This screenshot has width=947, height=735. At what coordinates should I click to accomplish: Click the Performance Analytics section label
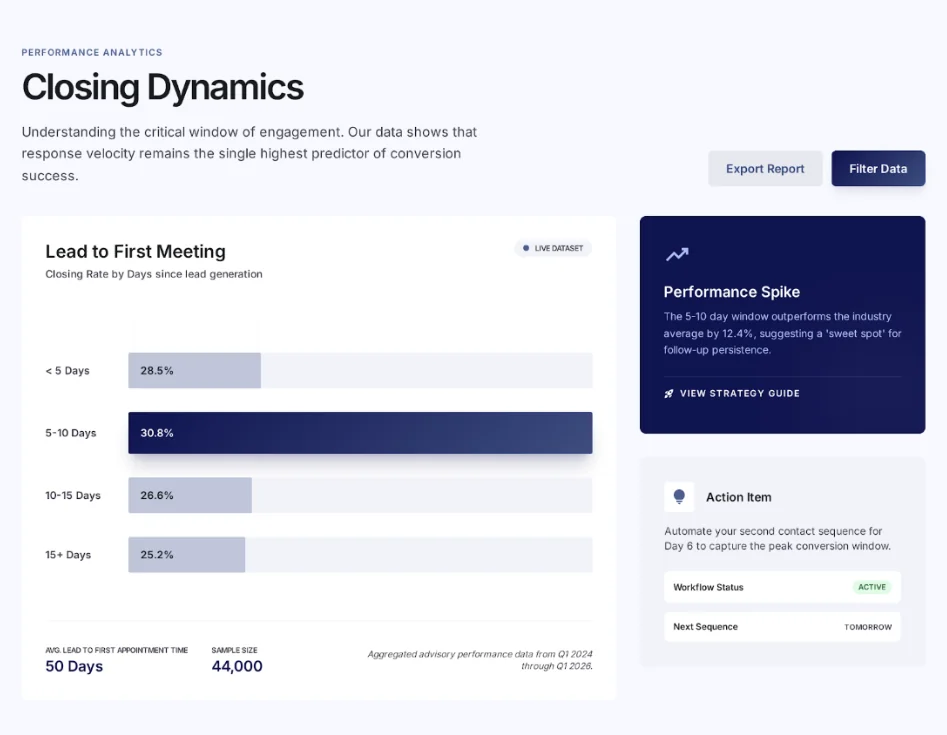click(92, 53)
